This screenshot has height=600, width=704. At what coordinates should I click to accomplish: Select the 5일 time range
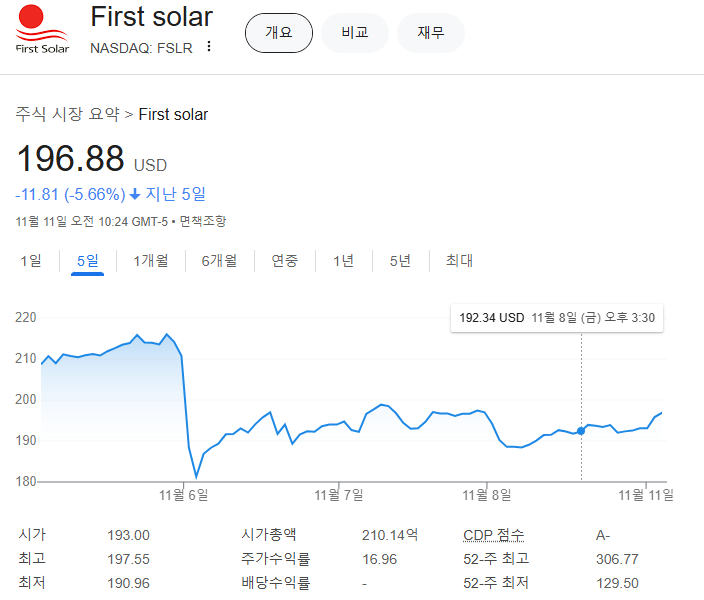(88, 260)
